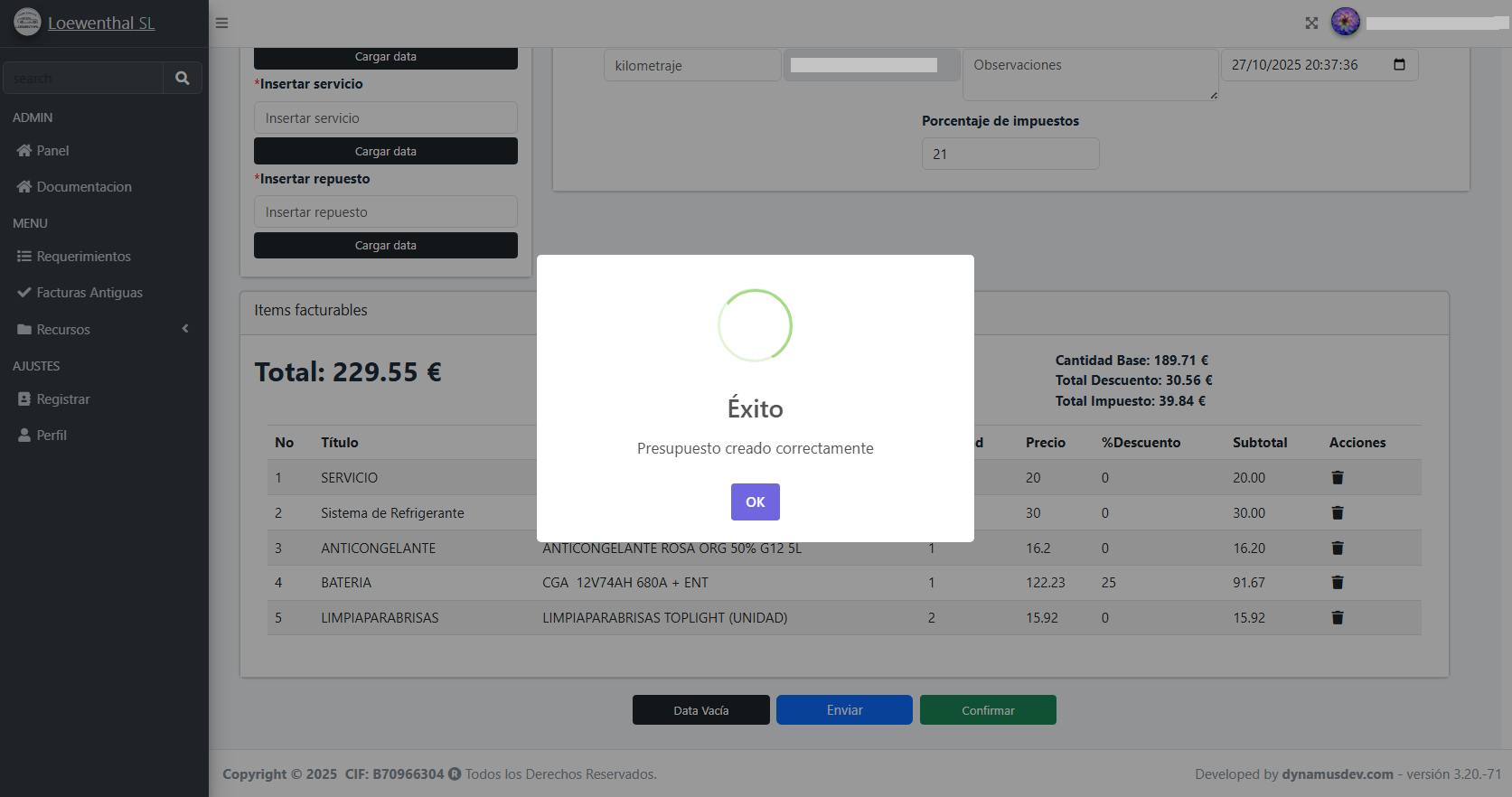The image size is (1512, 797).
Task: Click the sidebar search magnifier button
Action: pyautogui.click(x=182, y=79)
